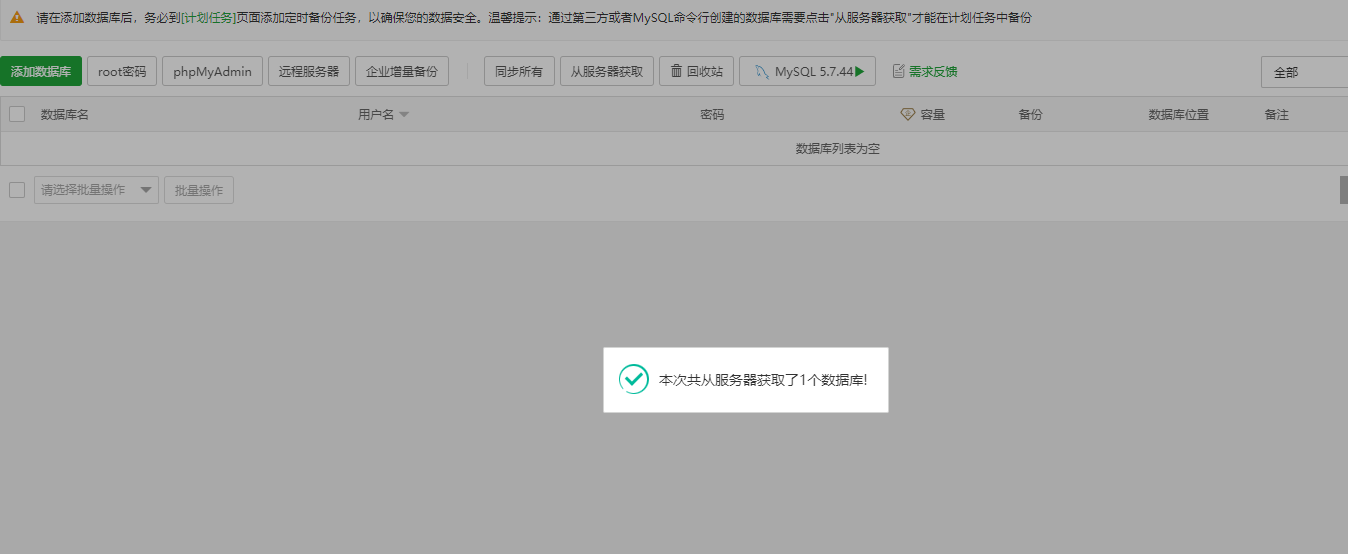This screenshot has width=1348, height=554.
Task: Open the 回收站 recycle bin
Action: point(697,72)
